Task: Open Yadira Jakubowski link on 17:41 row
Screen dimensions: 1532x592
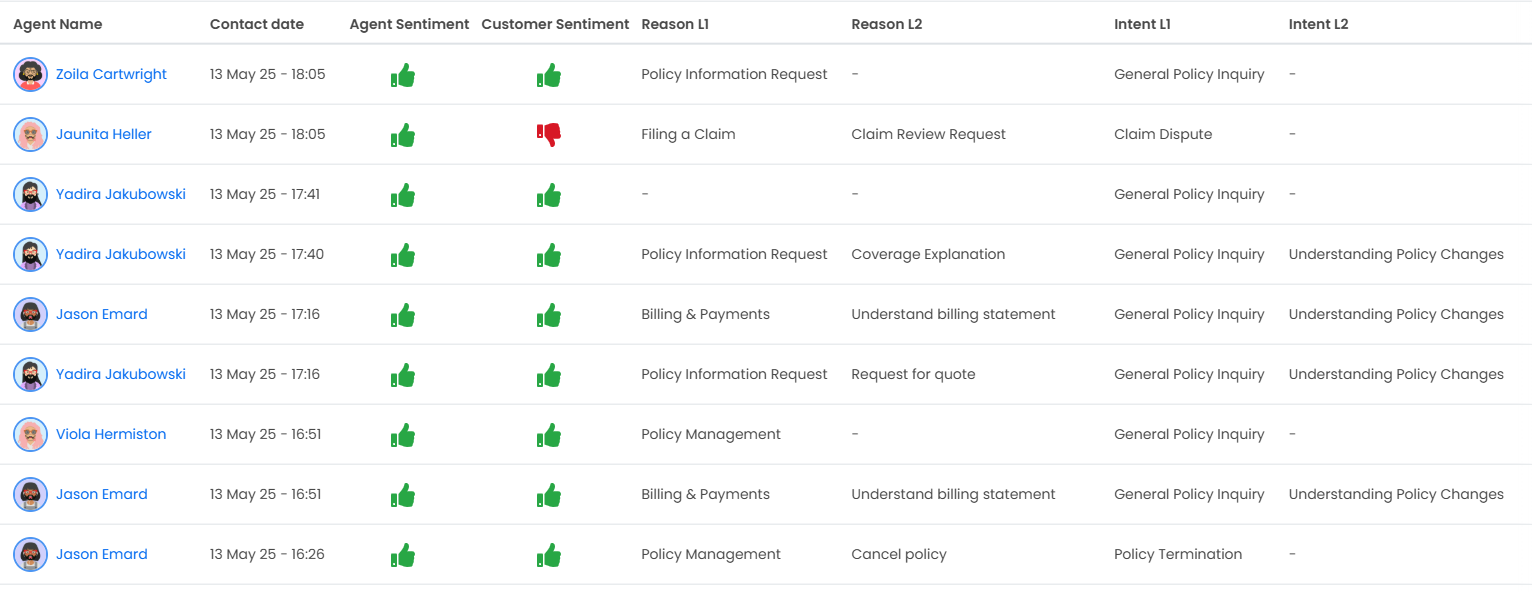Action: 121,194
